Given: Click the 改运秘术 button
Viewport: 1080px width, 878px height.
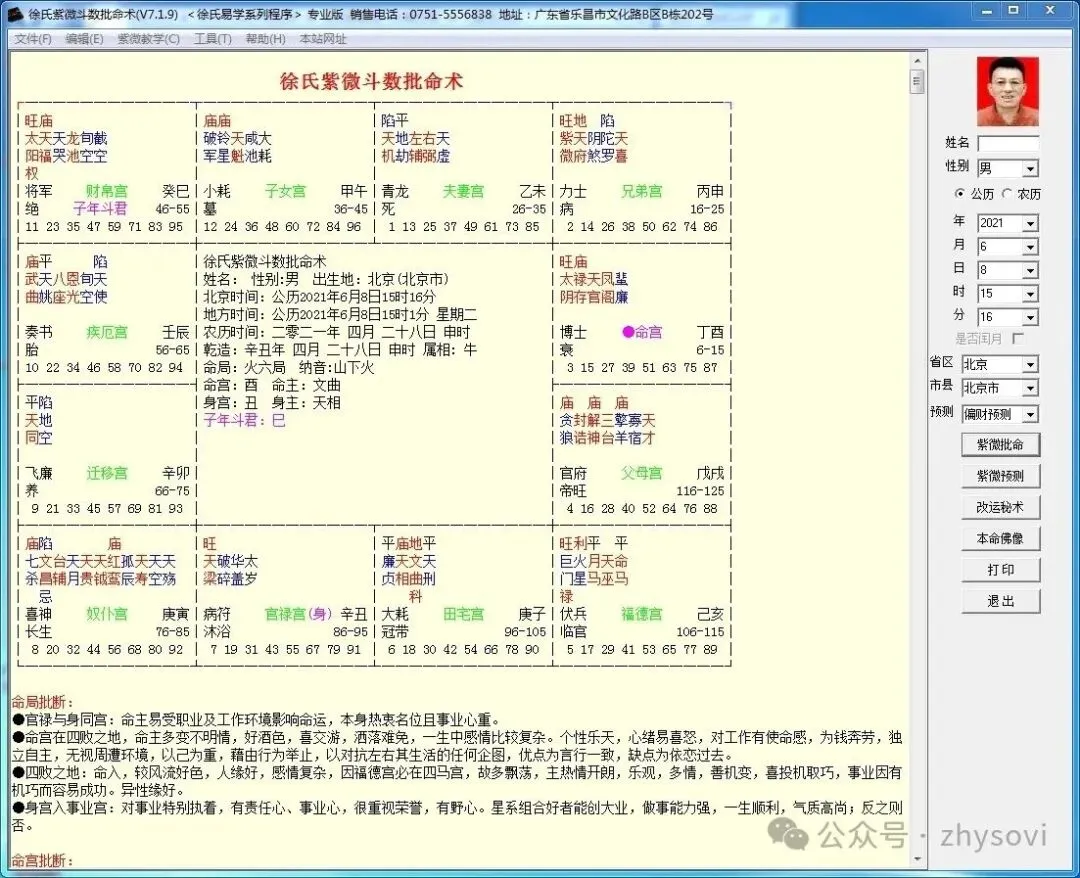Looking at the screenshot, I should tap(1000, 507).
